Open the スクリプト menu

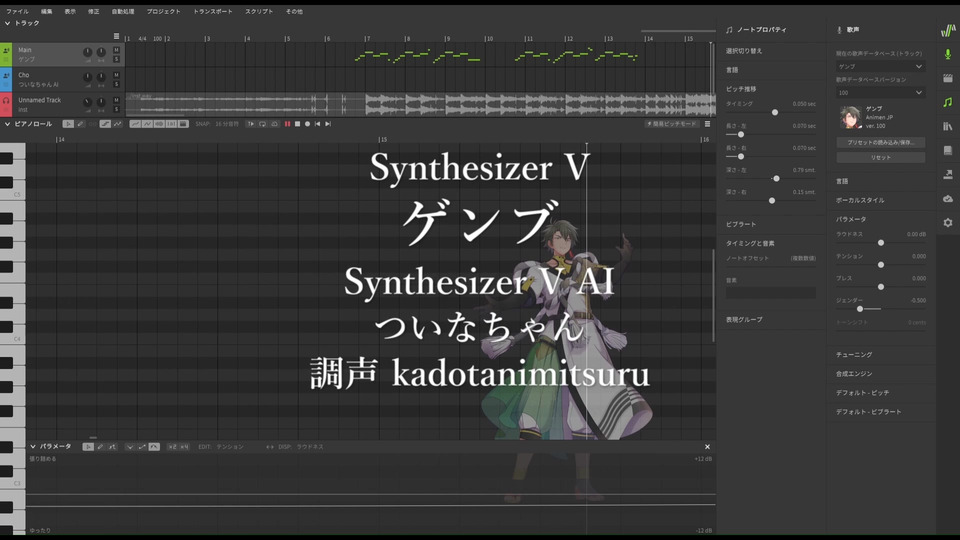click(259, 11)
